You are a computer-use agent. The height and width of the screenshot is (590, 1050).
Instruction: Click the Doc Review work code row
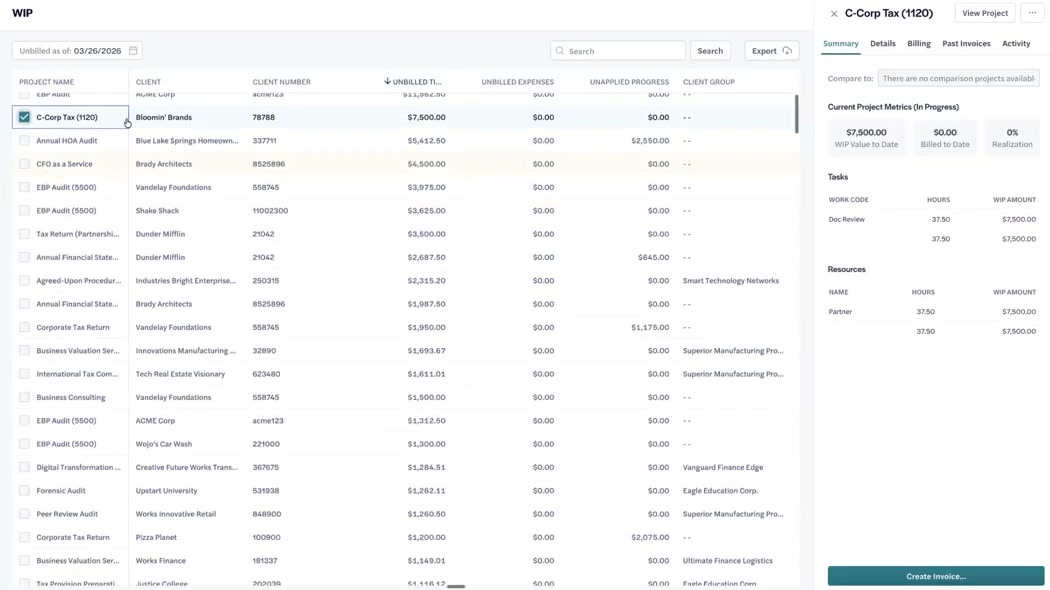pyautogui.click(x=931, y=219)
